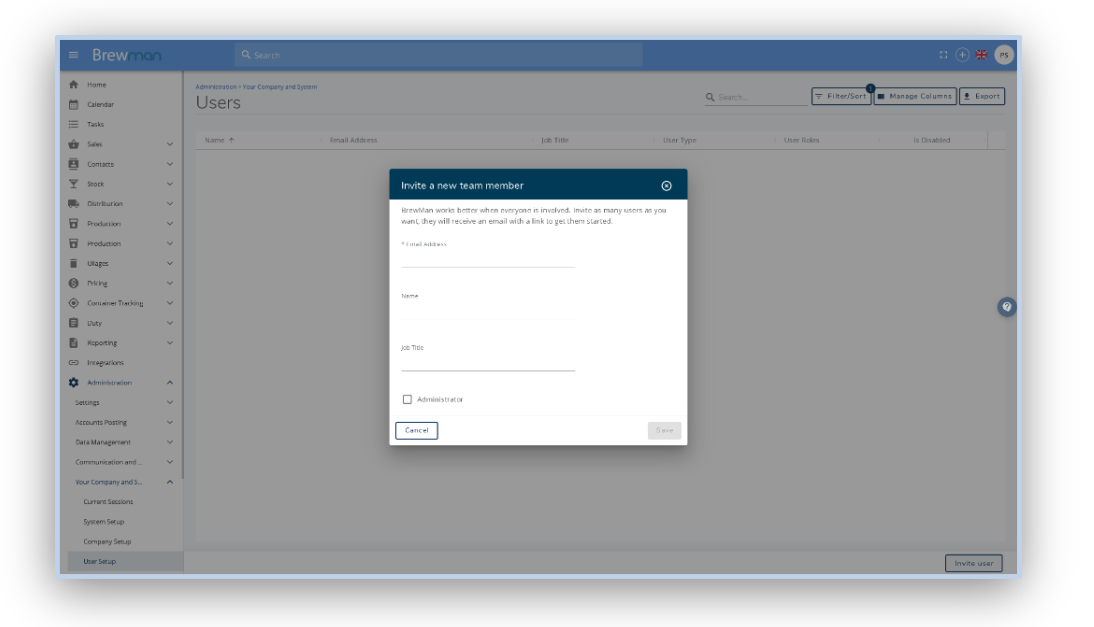
Task: Open the UK flag language selector
Action: (x=979, y=55)
